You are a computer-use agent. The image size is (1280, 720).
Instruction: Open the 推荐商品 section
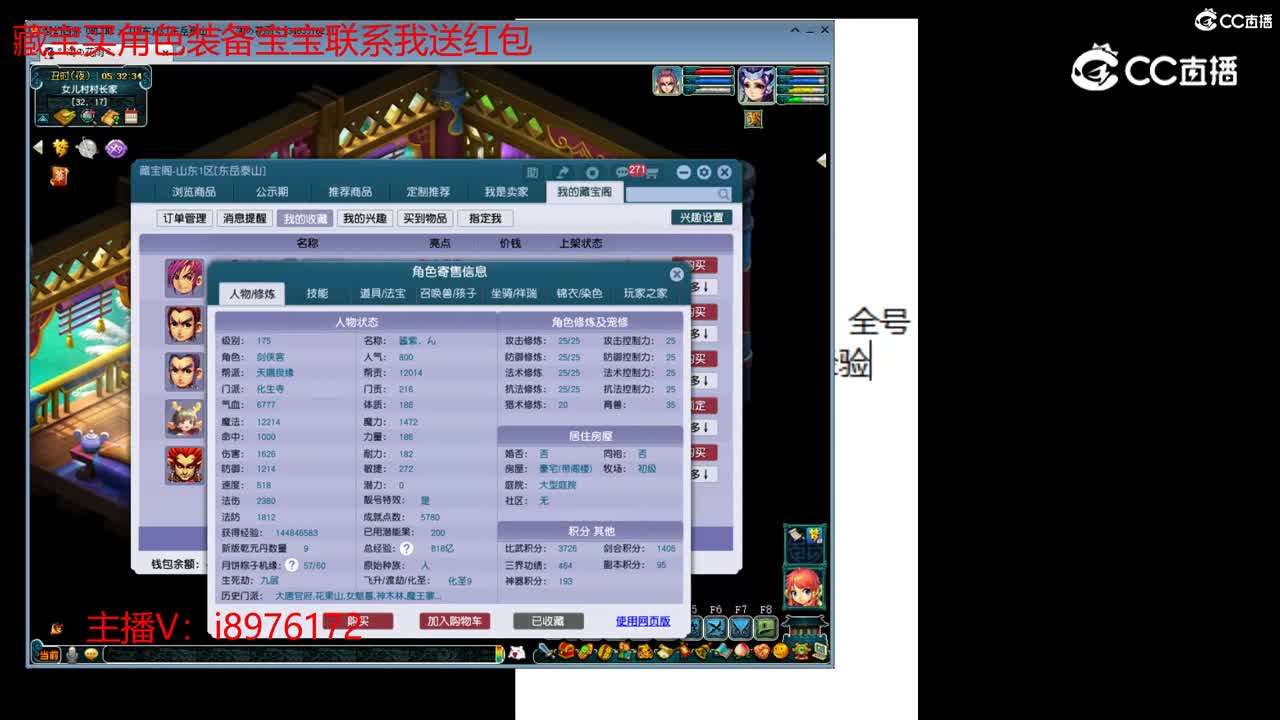point(350,191)
